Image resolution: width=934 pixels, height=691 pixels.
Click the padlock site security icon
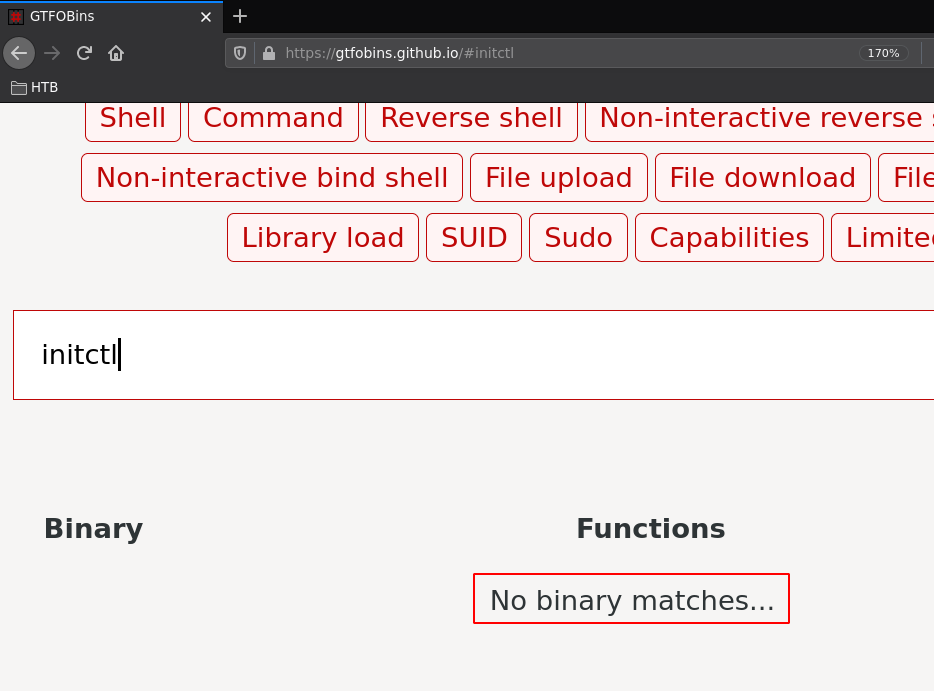(x=268, y=53)
